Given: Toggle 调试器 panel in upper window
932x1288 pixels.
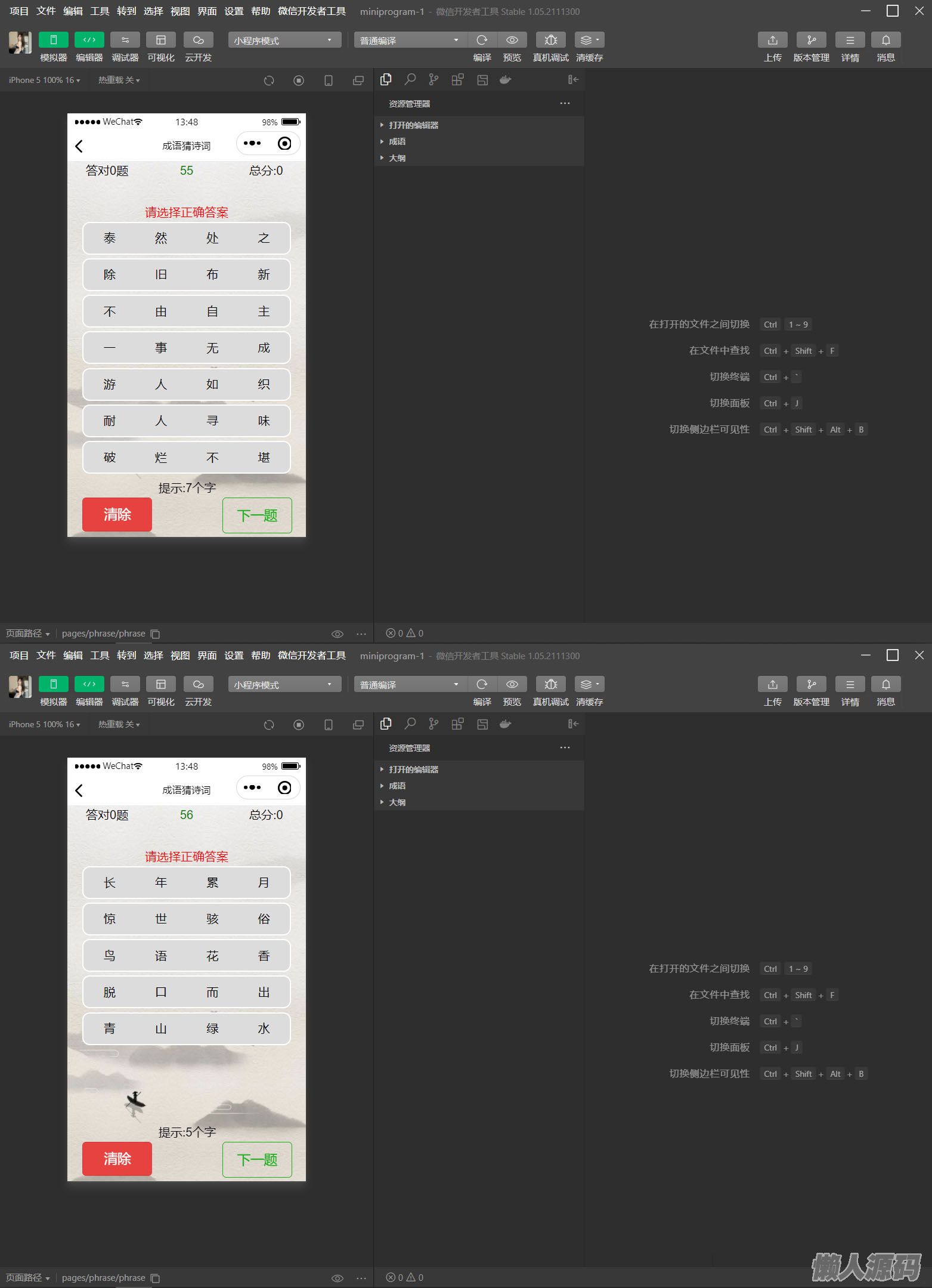Looking at the screenshot, I should coord(125,40).
